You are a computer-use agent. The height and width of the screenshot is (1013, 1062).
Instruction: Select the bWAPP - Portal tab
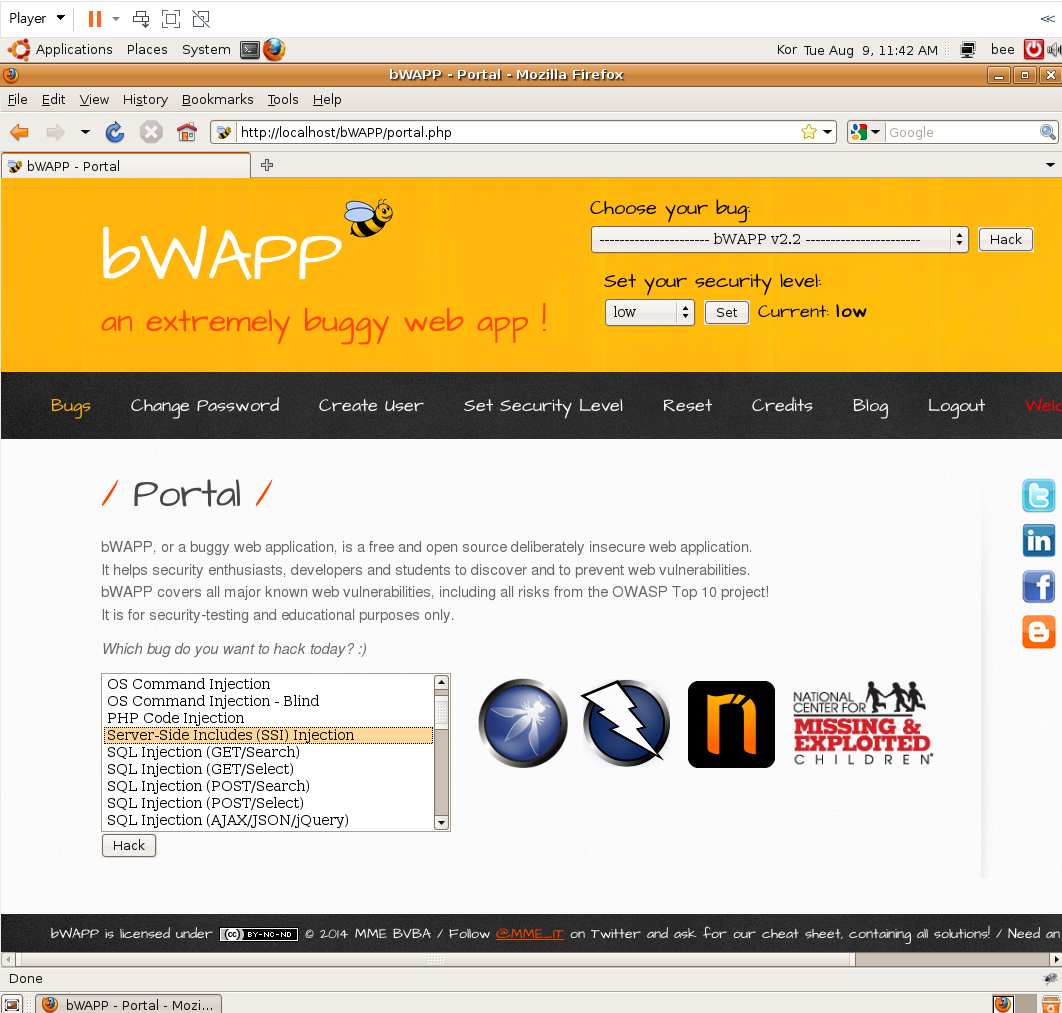click(x=126, y=166)
